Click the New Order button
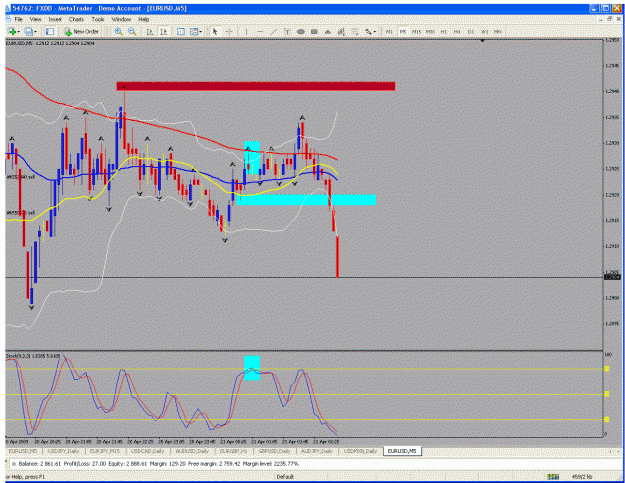The height and width of the screenshot is (483, 625). click(x=82, y=31)
